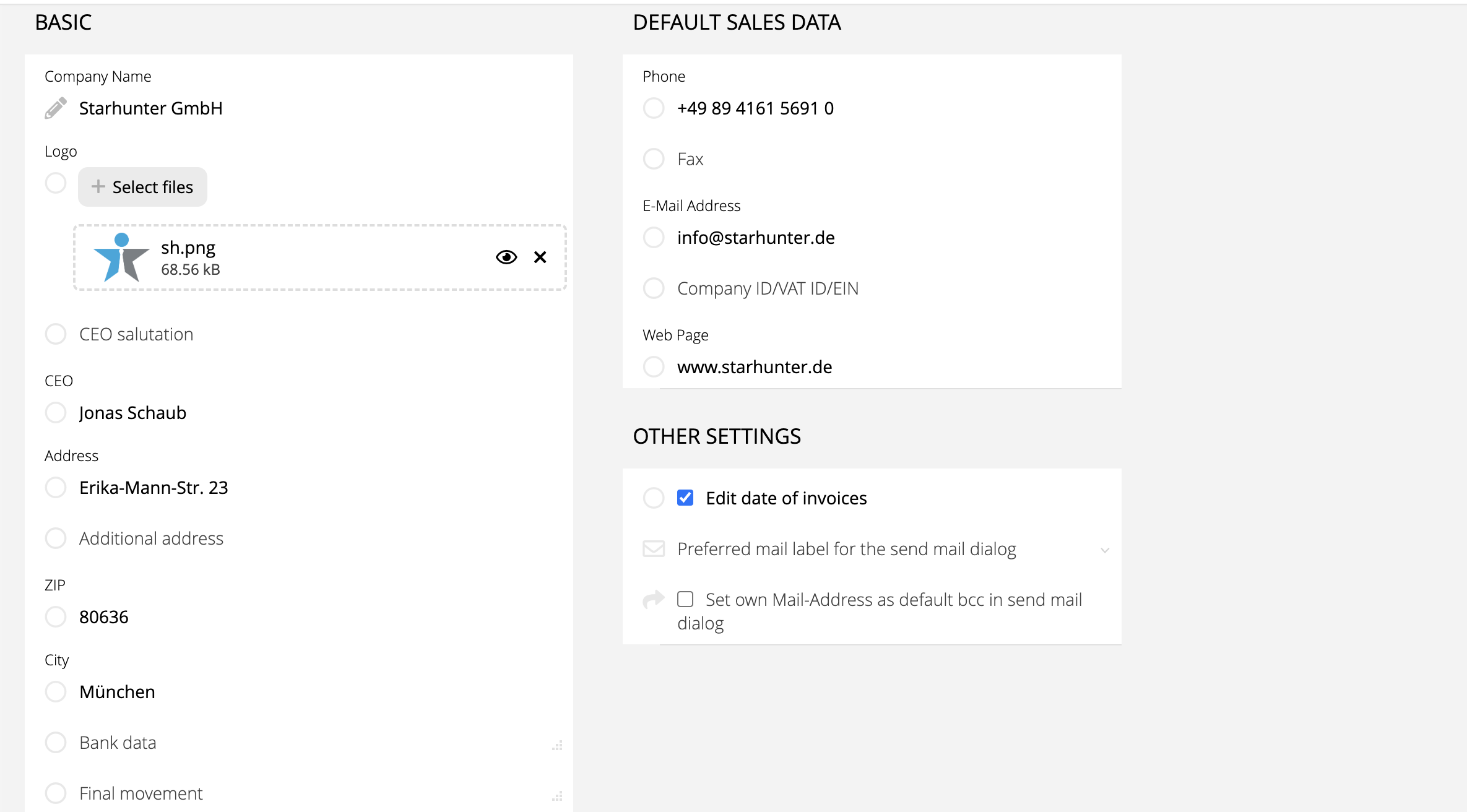The image size is (1467, 812).
Task: Click the circle icon next to info@starhunter.de
Action: tap(654, 238)
